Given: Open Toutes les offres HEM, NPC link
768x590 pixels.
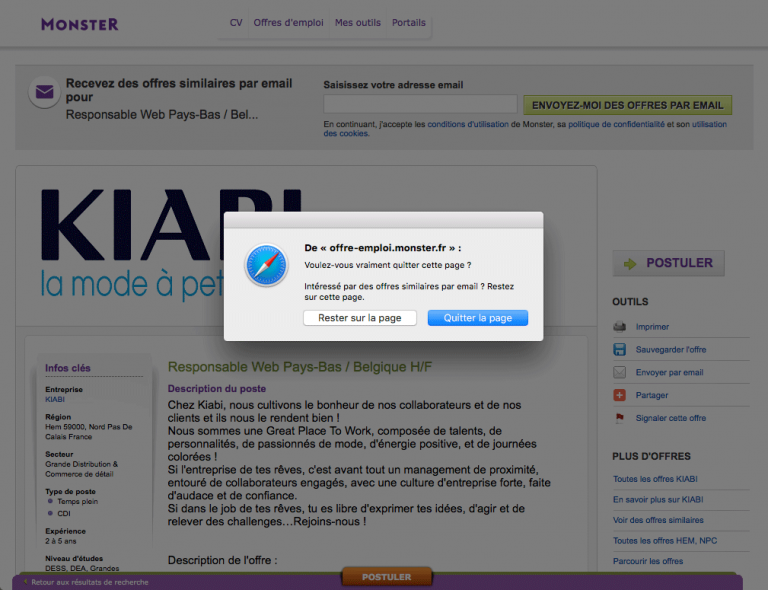Looking at the screenshot, I should tap(665, 541).
